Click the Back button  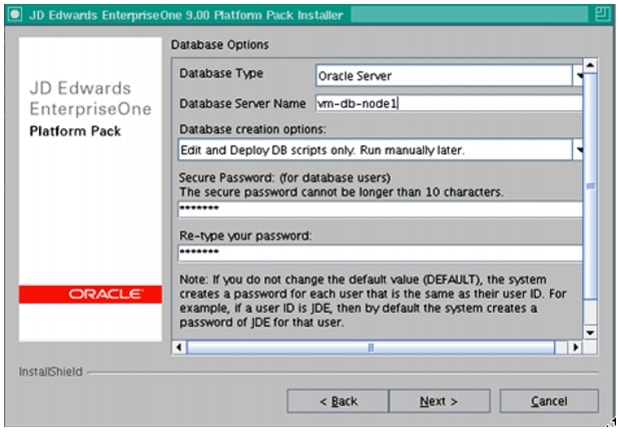pyautogui.click(x=338, y=401)
